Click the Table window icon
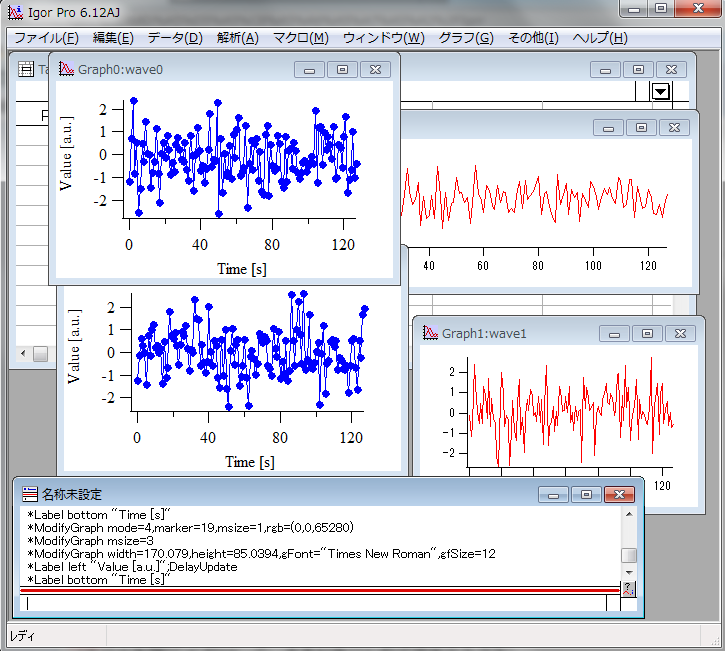 [27, 69]
